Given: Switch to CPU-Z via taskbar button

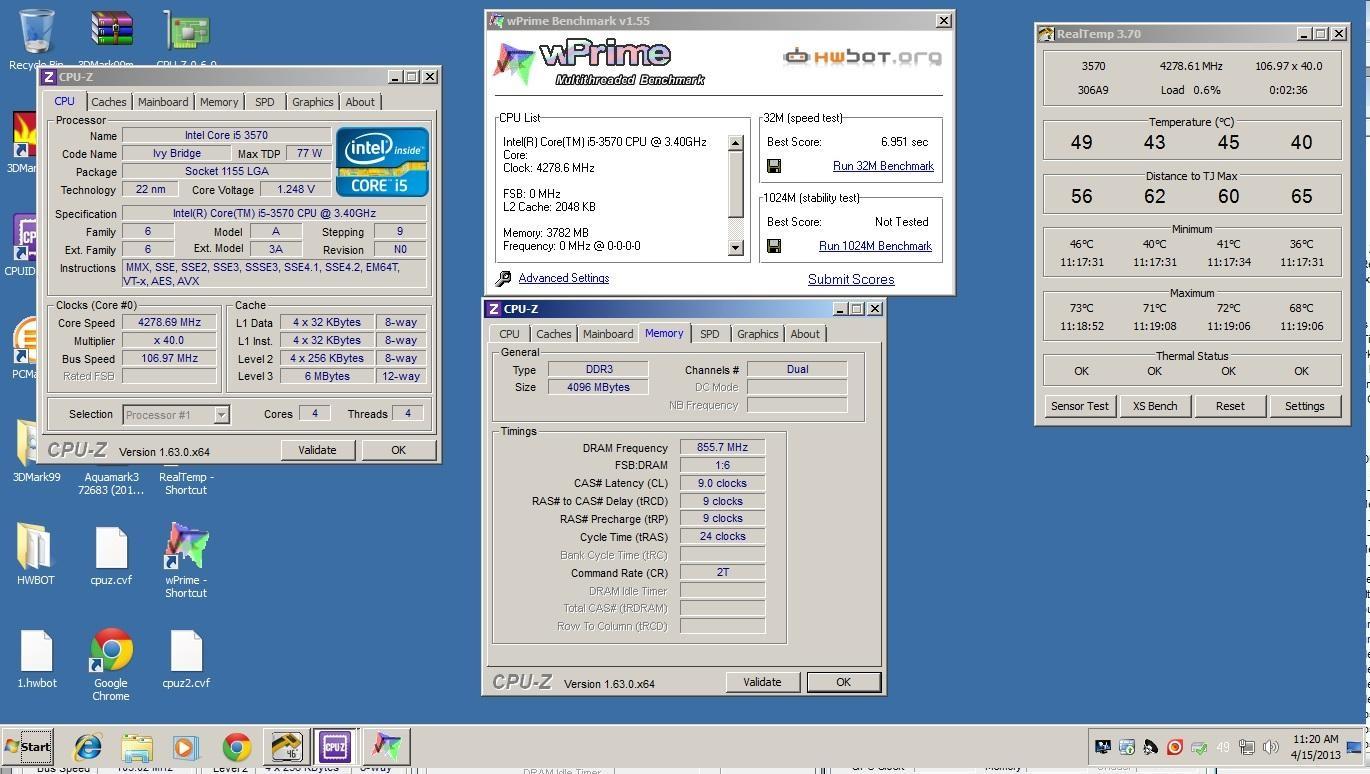Looking at the screenshot, I should pyautogui.click(x=335, y=746).
